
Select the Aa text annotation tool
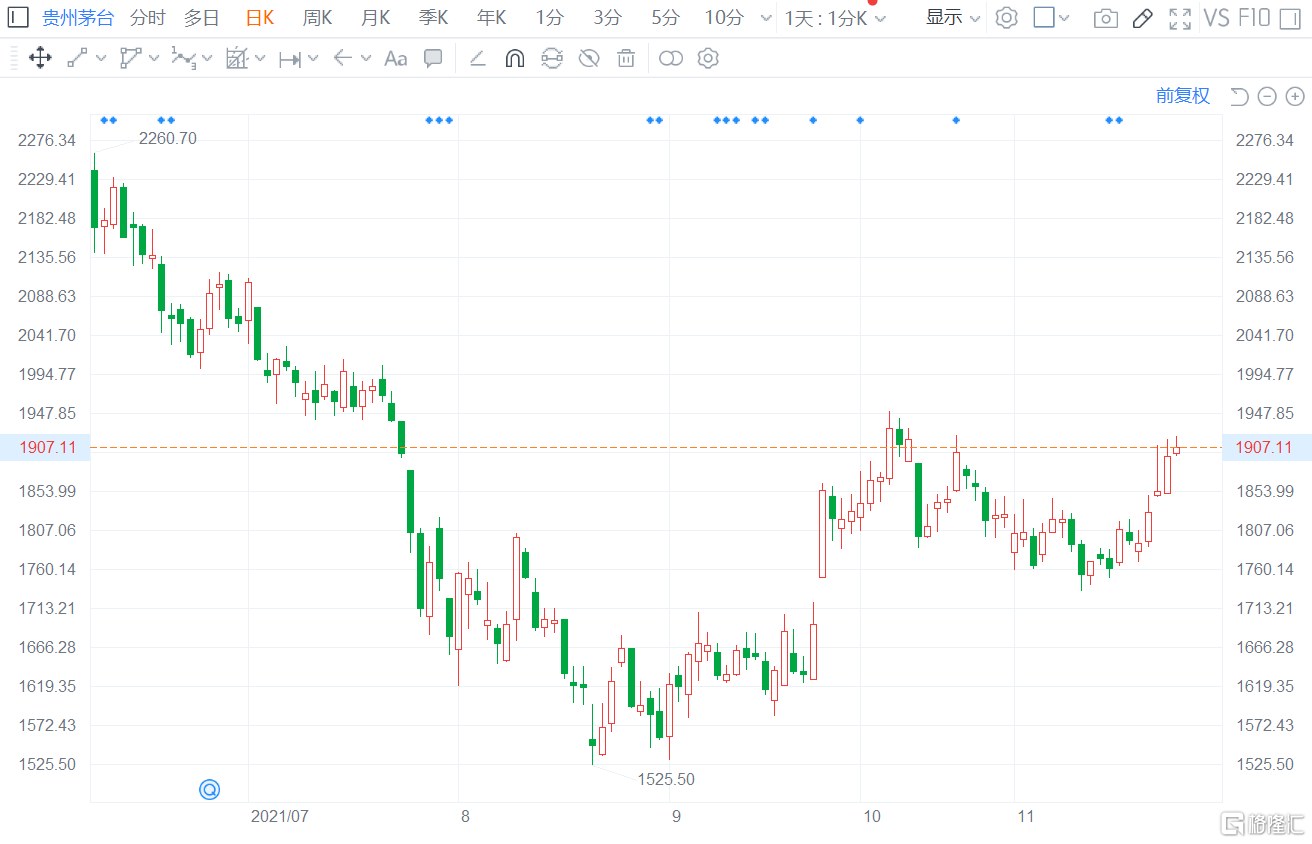395,58
